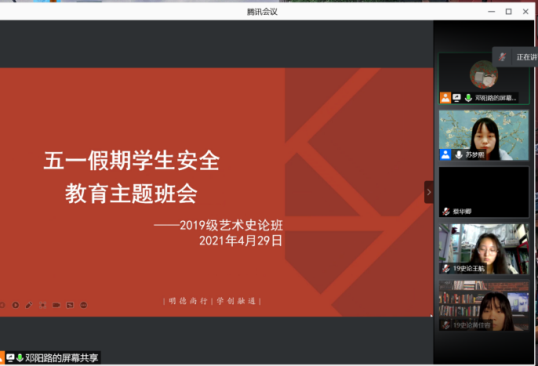Click the screen-share icon in the bottom-left label

10,358
